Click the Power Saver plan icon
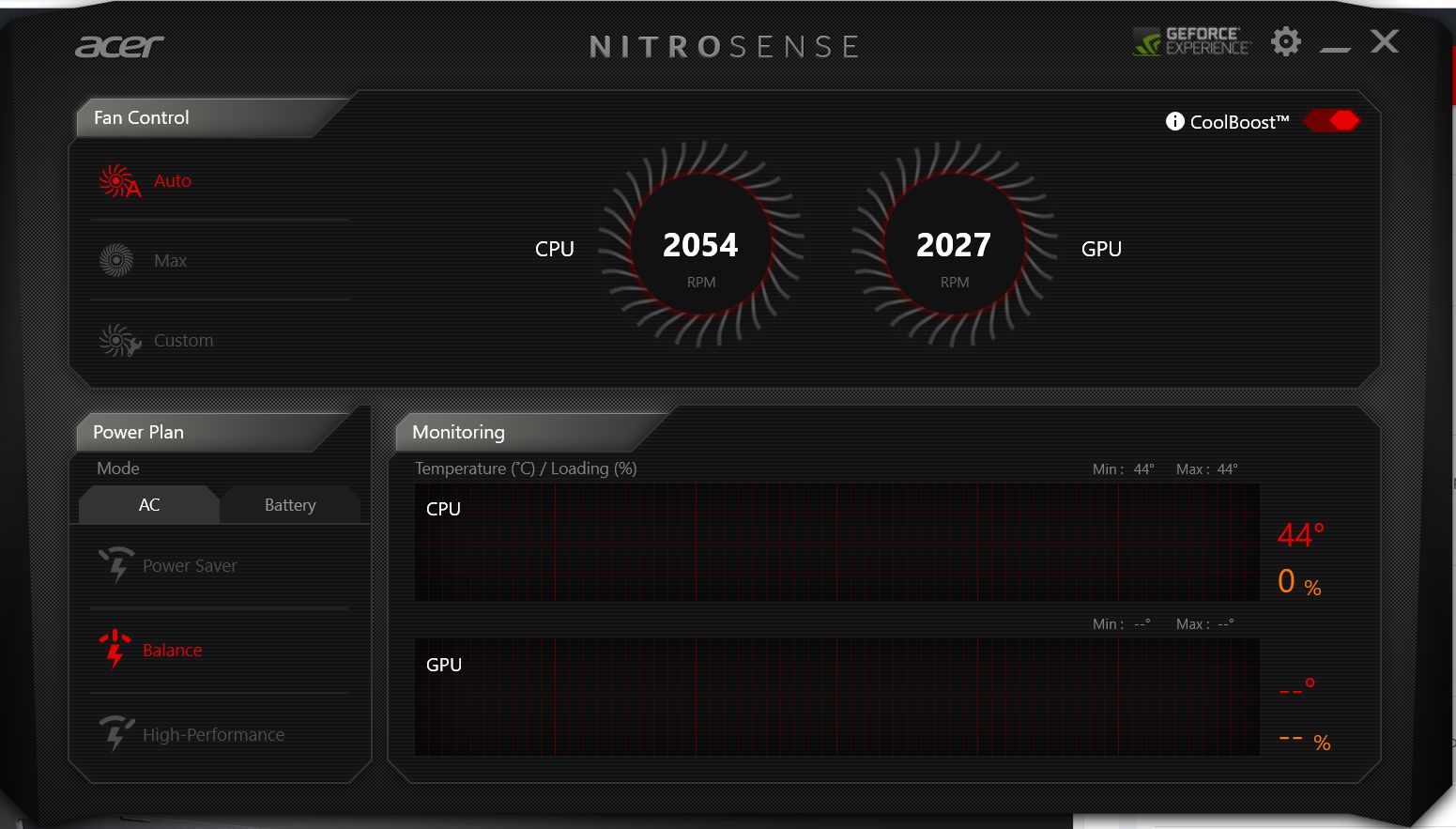This screenshot has height=829, width=1456. tap(116, 564)
